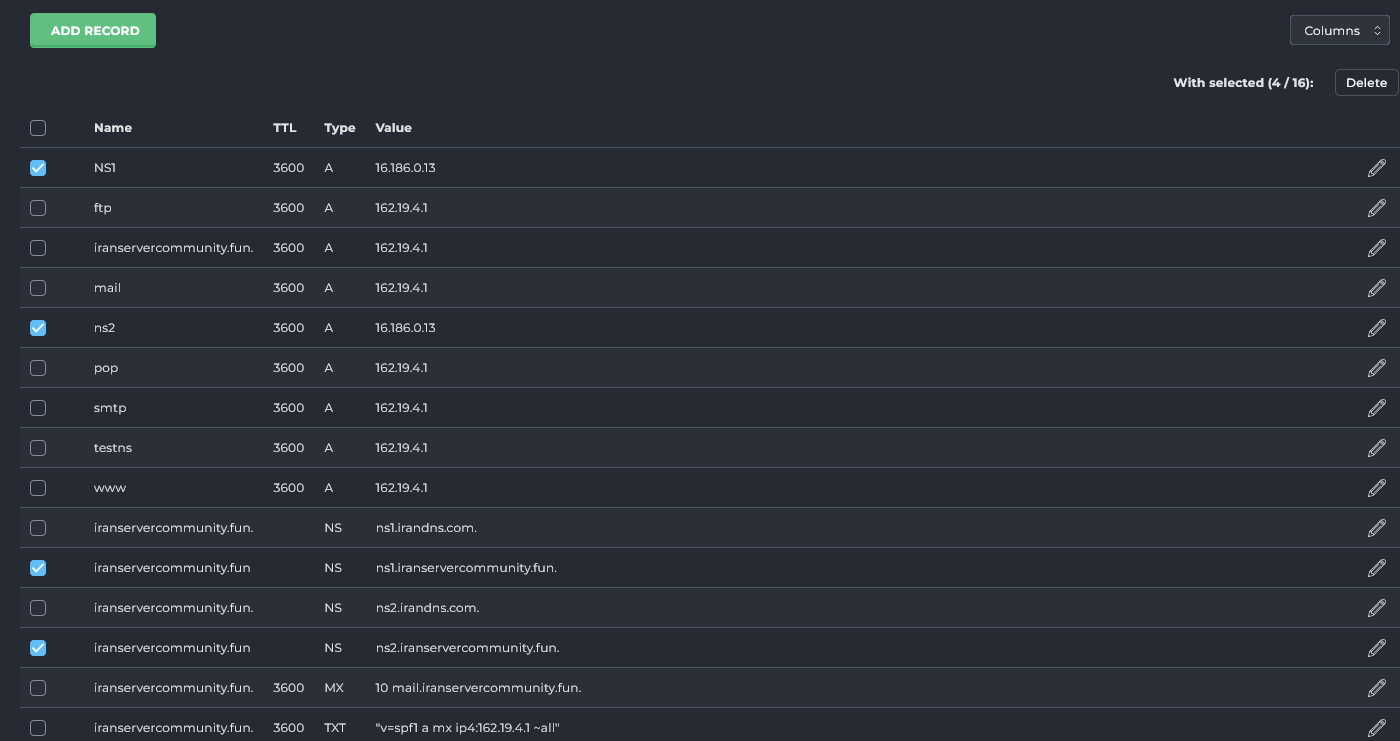Open the Columns dropdown
Screen dimensions: 1400x741
[1339, 31]
